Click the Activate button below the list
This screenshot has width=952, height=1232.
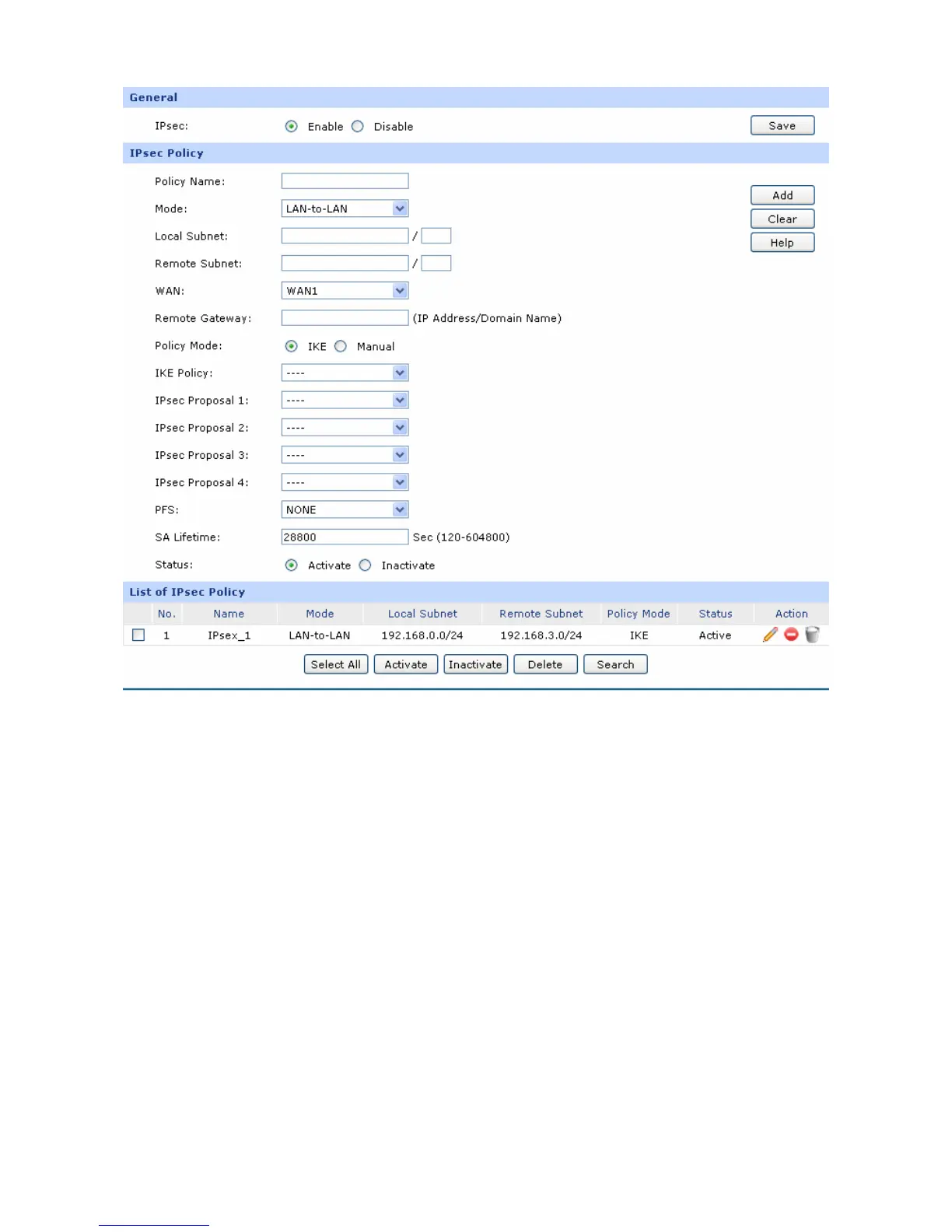406,664
